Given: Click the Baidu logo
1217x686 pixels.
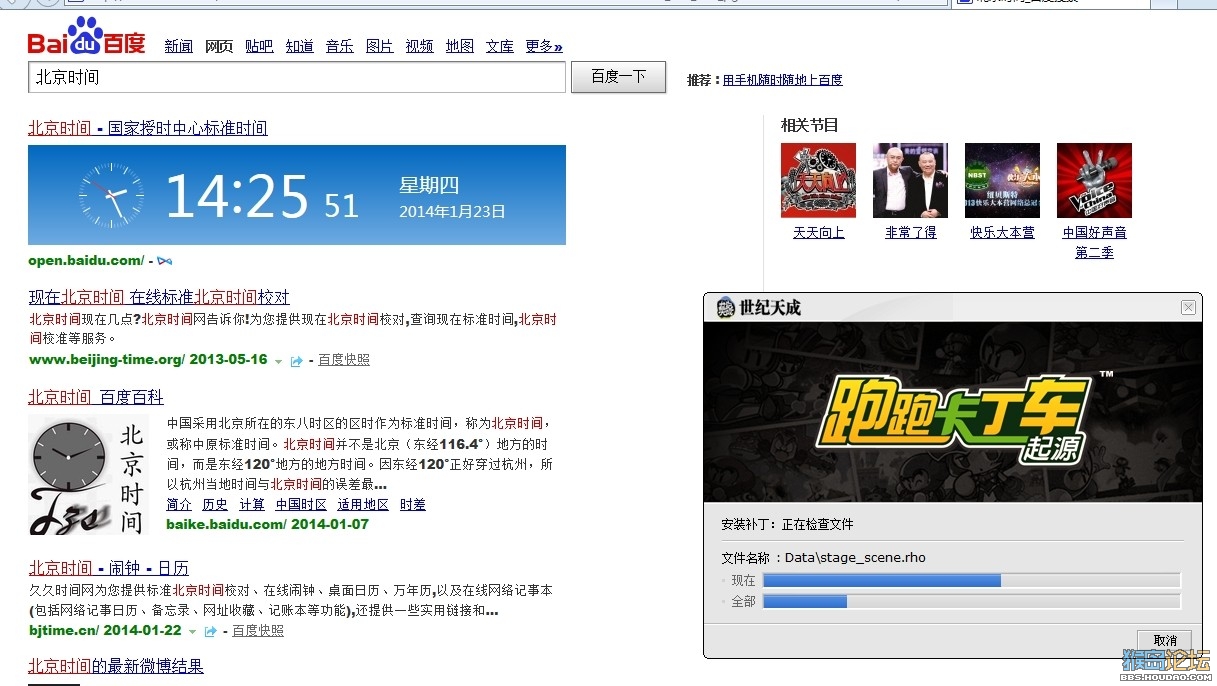Looking at the screenshot, I should [86, 38].
